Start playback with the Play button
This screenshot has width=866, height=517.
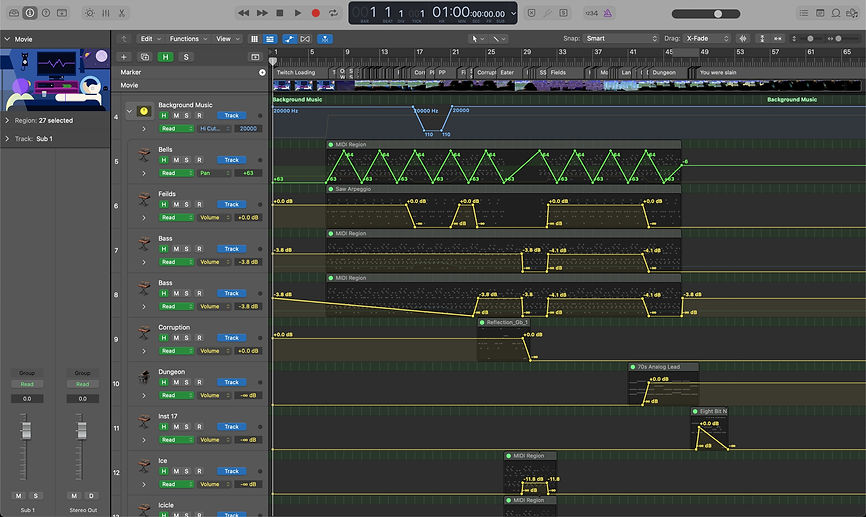tap(298, 13)
